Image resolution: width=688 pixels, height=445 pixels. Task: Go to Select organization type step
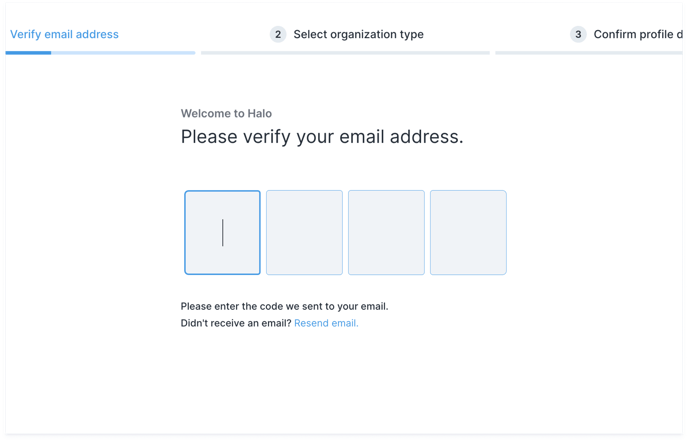[x=358, y=34]
